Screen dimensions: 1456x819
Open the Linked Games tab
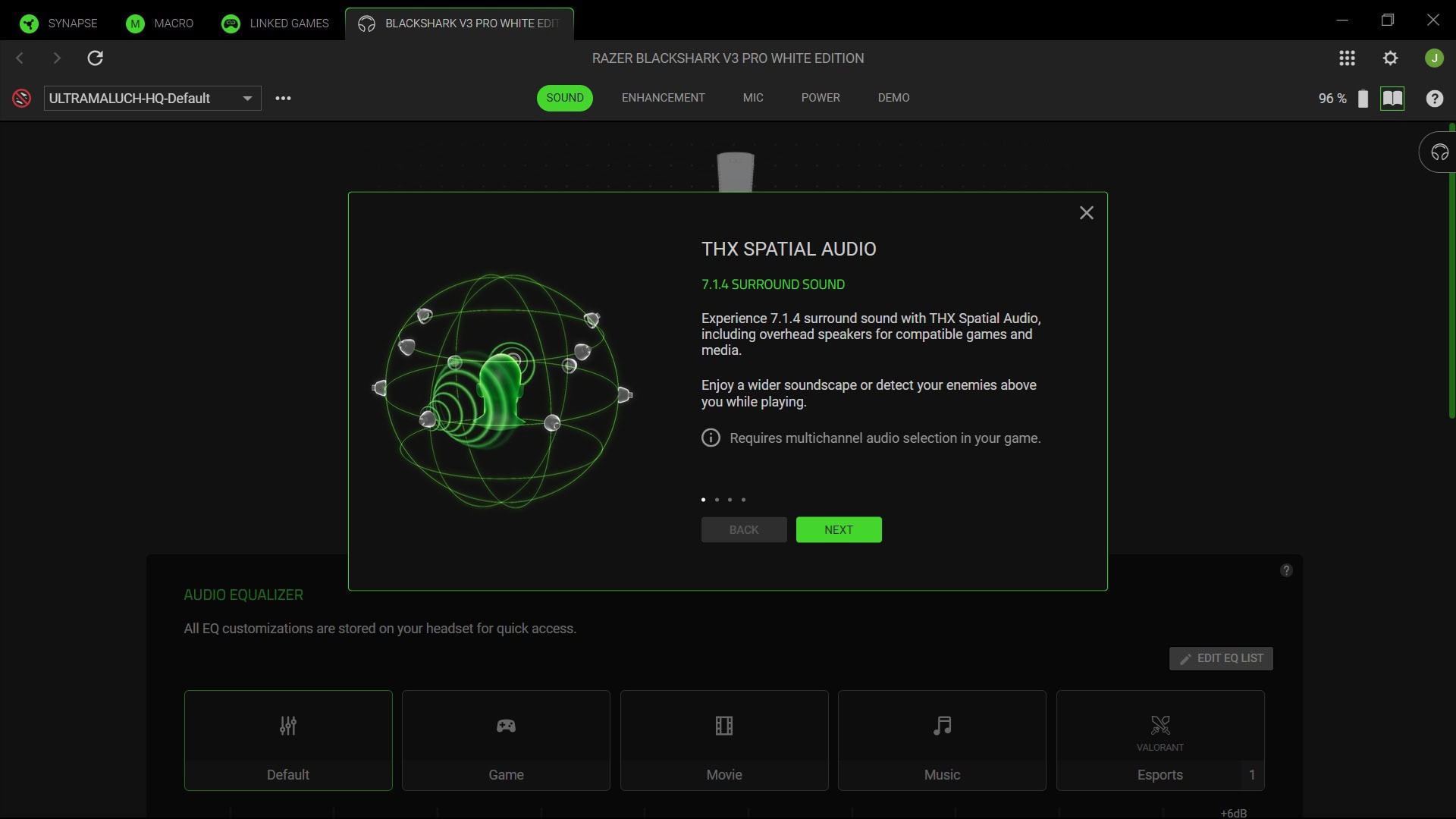(x=275, y=24)
